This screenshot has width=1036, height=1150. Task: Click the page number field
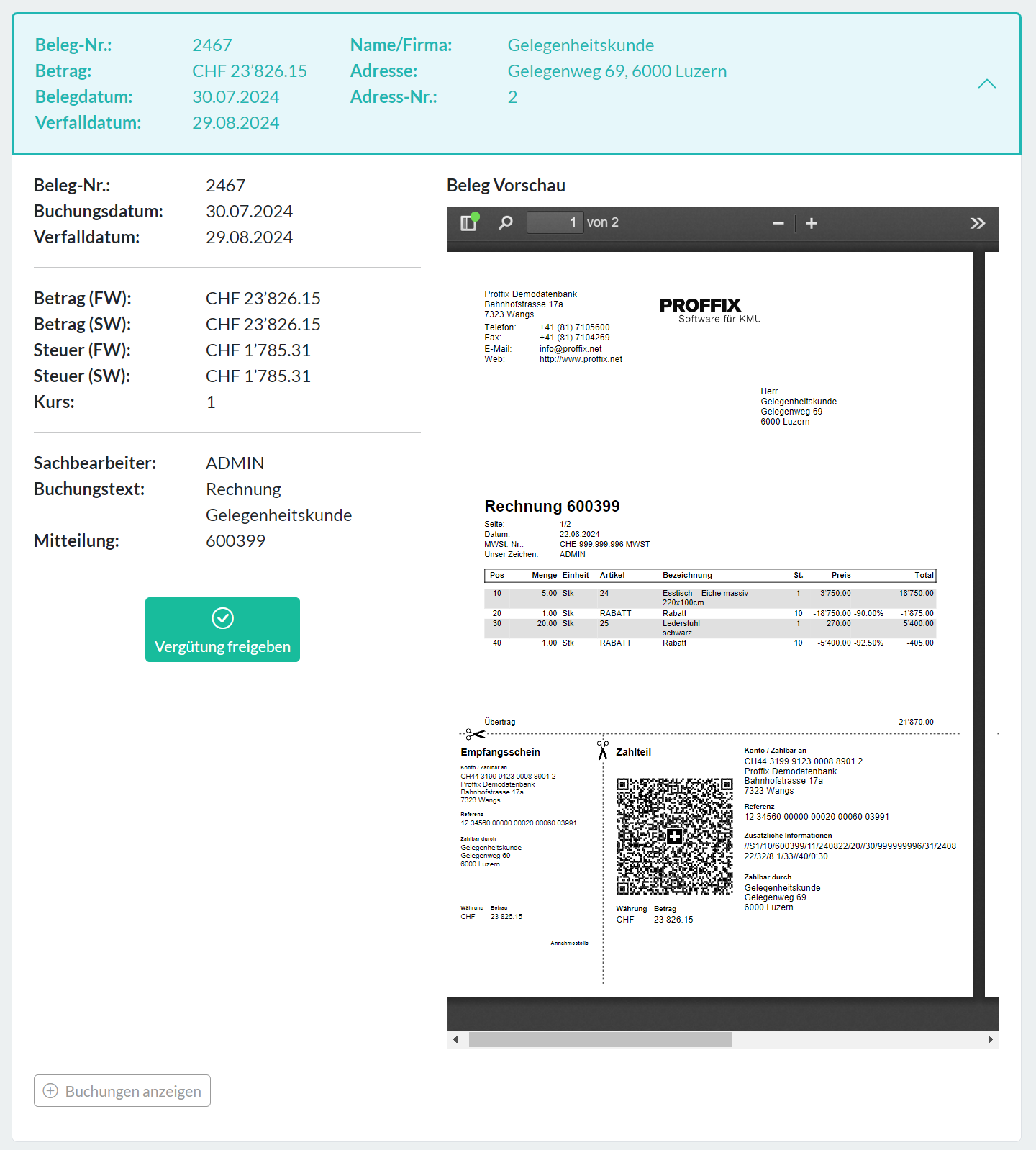[555, 222]
